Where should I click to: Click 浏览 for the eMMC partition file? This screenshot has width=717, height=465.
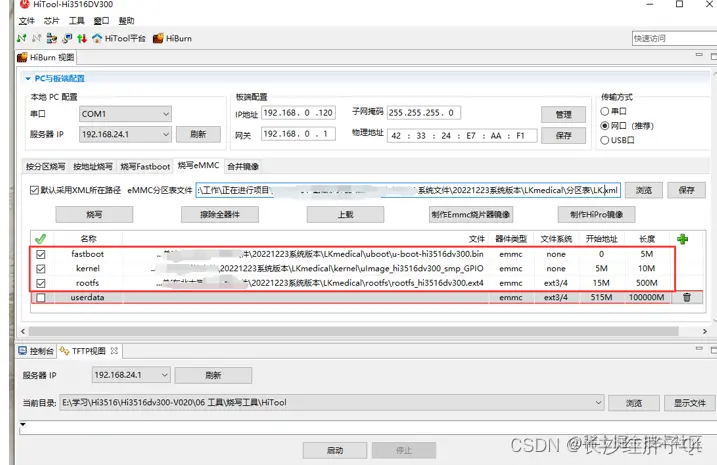[x=644, y=190]
